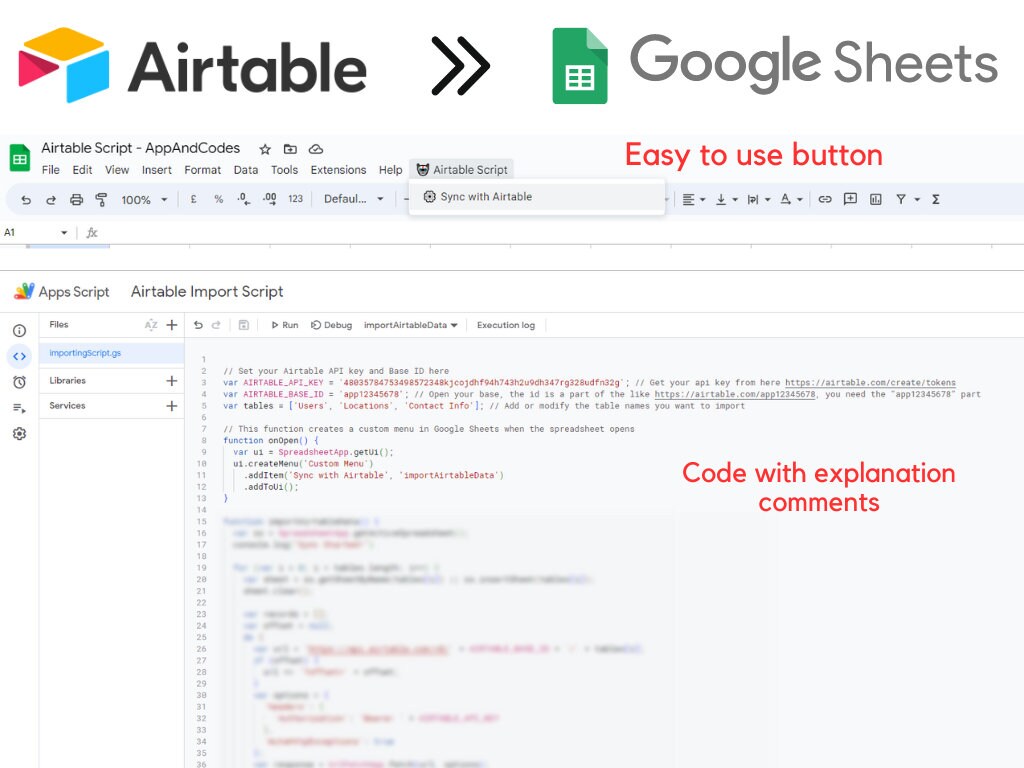Apply a filter with the filter icon
The width and height of the screenshot is (1024, 768).
click(x=901, y=199)
